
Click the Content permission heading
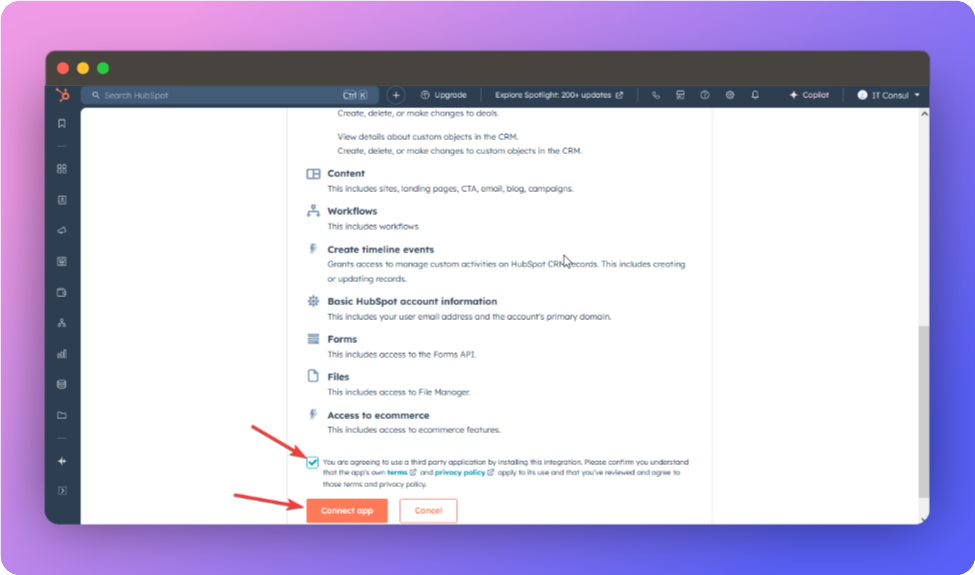coord(346,173)
